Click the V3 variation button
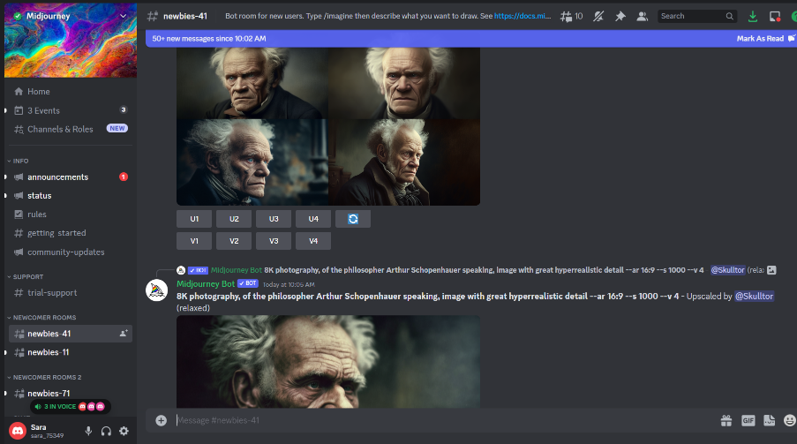This screenshot has height=444, width=797. (x=273, y=241)
